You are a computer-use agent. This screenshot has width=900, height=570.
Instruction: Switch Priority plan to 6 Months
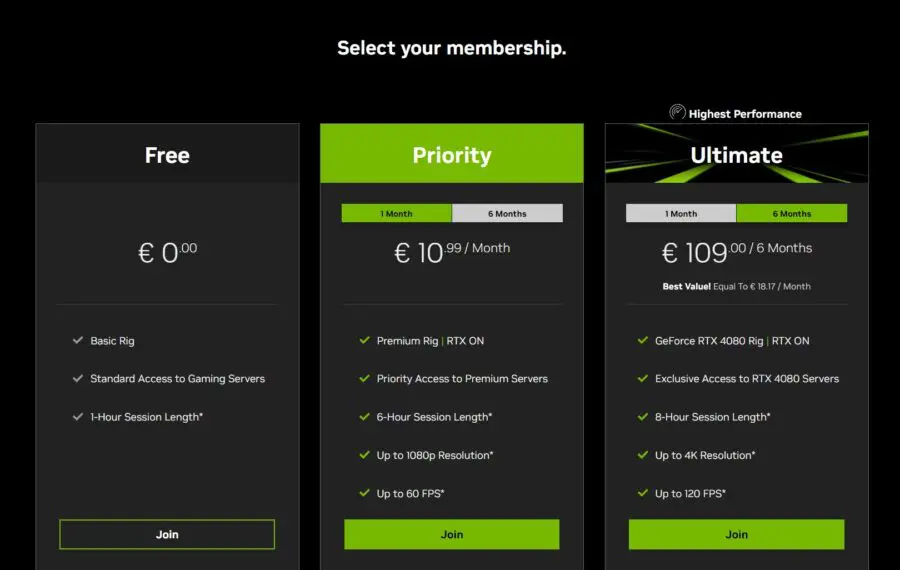[507, 213]
